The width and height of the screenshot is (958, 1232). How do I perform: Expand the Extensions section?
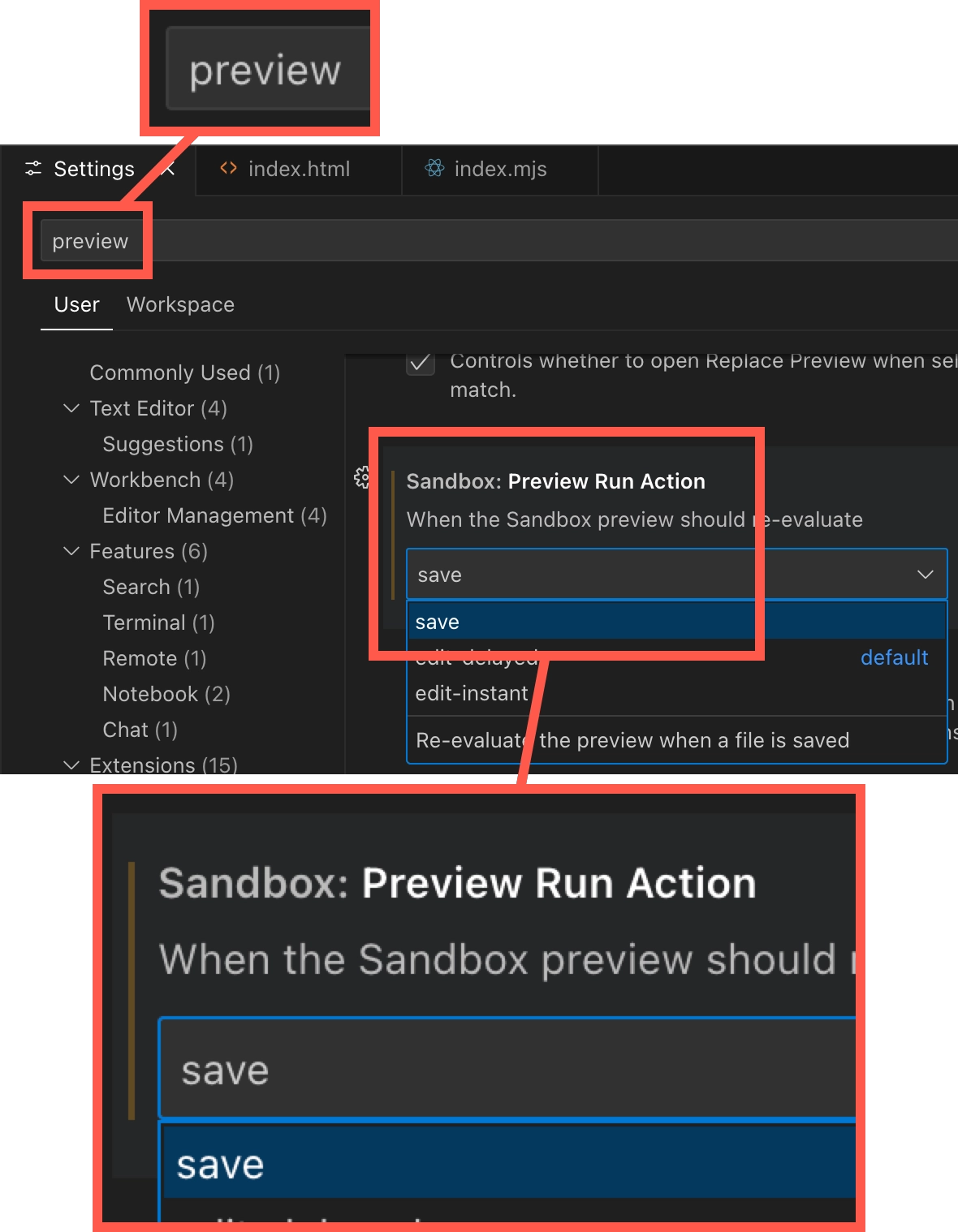(x=71, y=765)
